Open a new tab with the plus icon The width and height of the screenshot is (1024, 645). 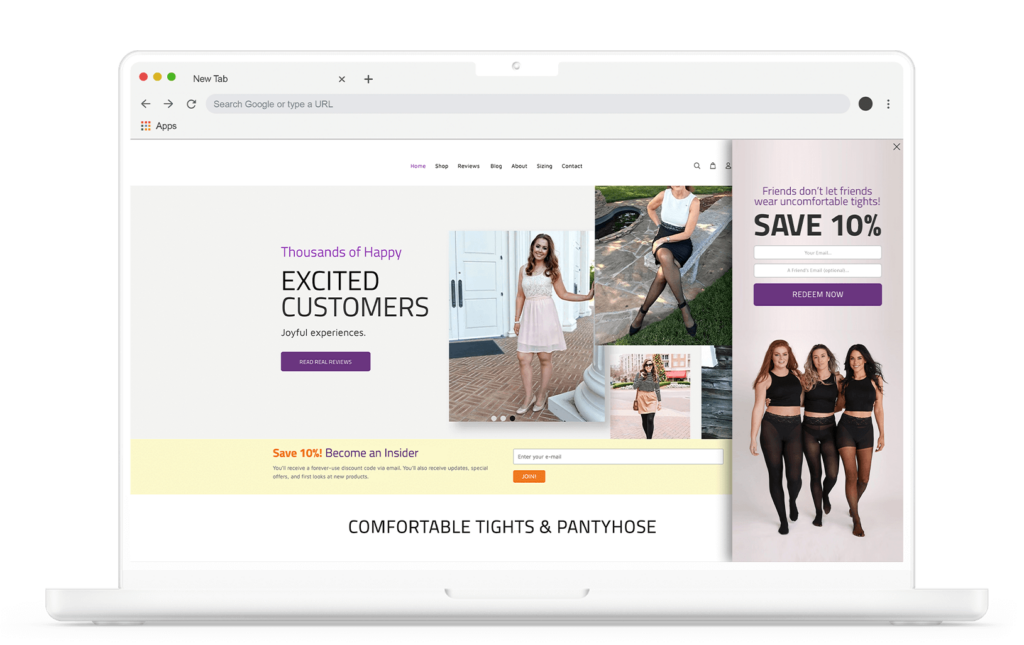[x=369, y=78]
